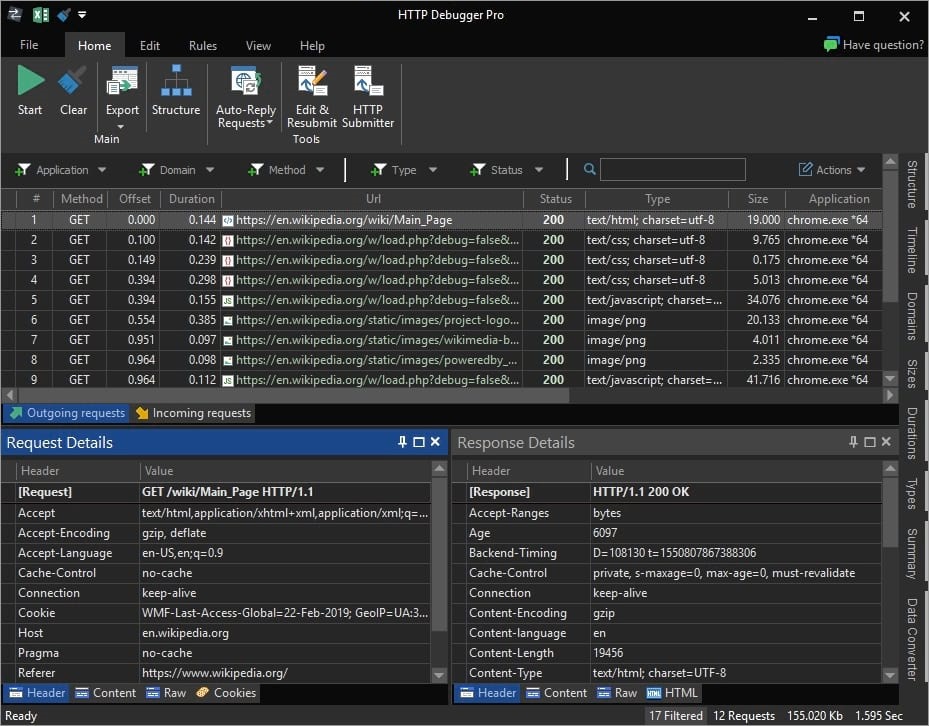Select the Home ribbon tab
929x726 pixels.
(94, 46)
